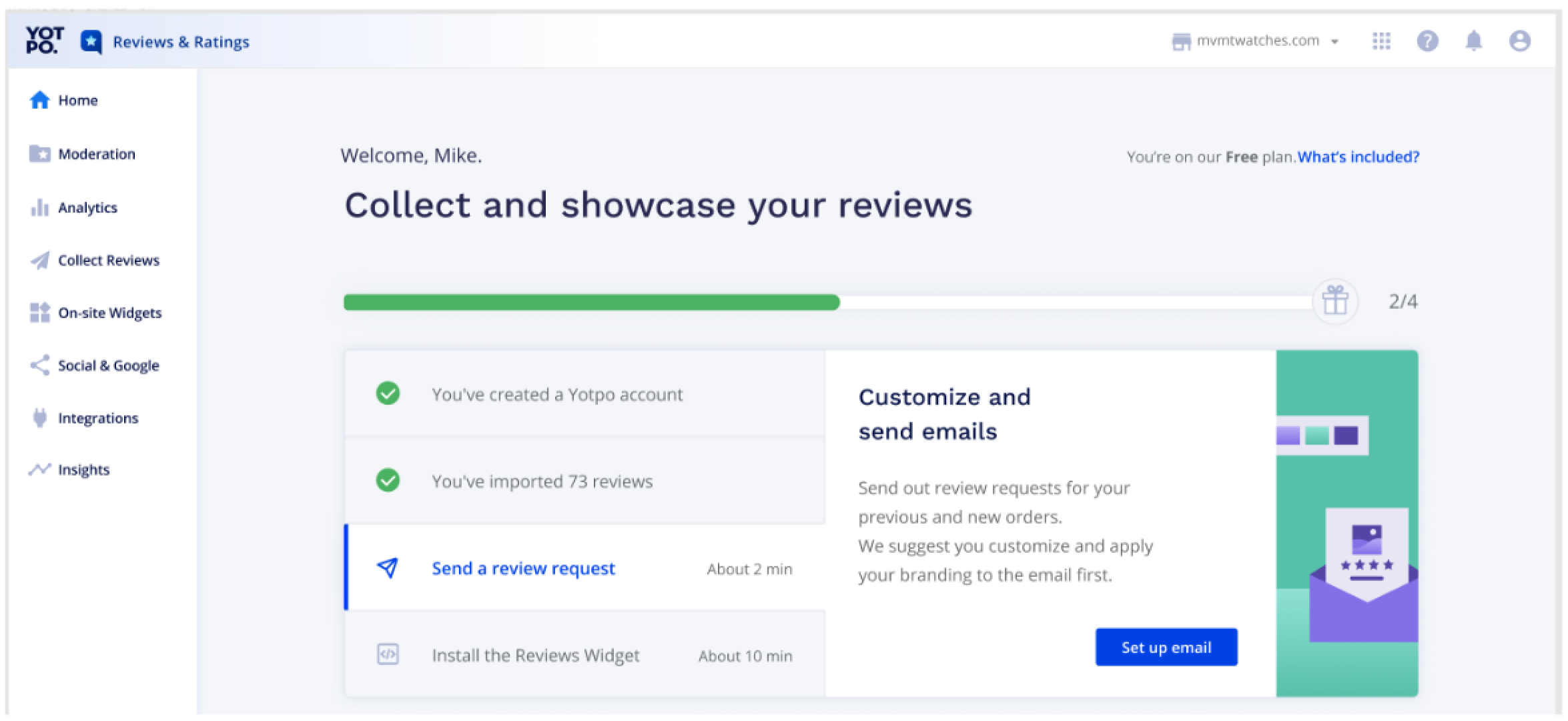Image resolution: width=1568 pixels, height=721 pixels.
Task: Click the paper plane review request icon
Action: coord(388,568)
